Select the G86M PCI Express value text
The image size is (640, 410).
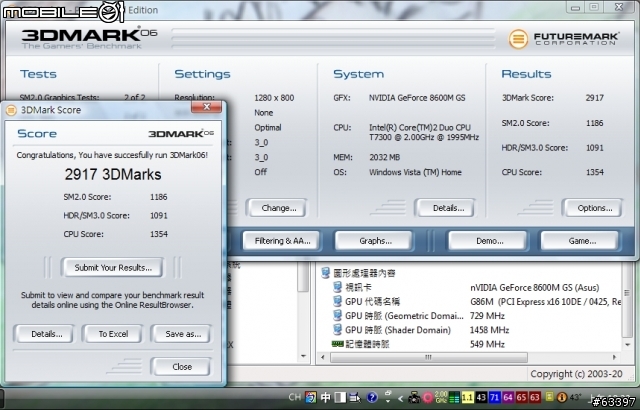[x=545, y=302]
